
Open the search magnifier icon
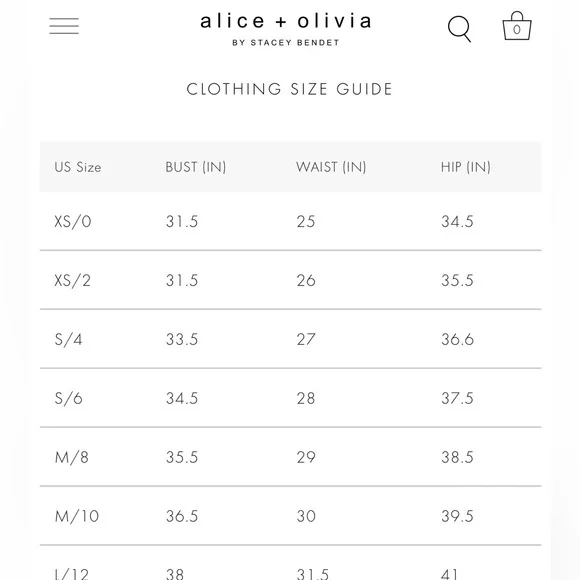tap(459, 29)
